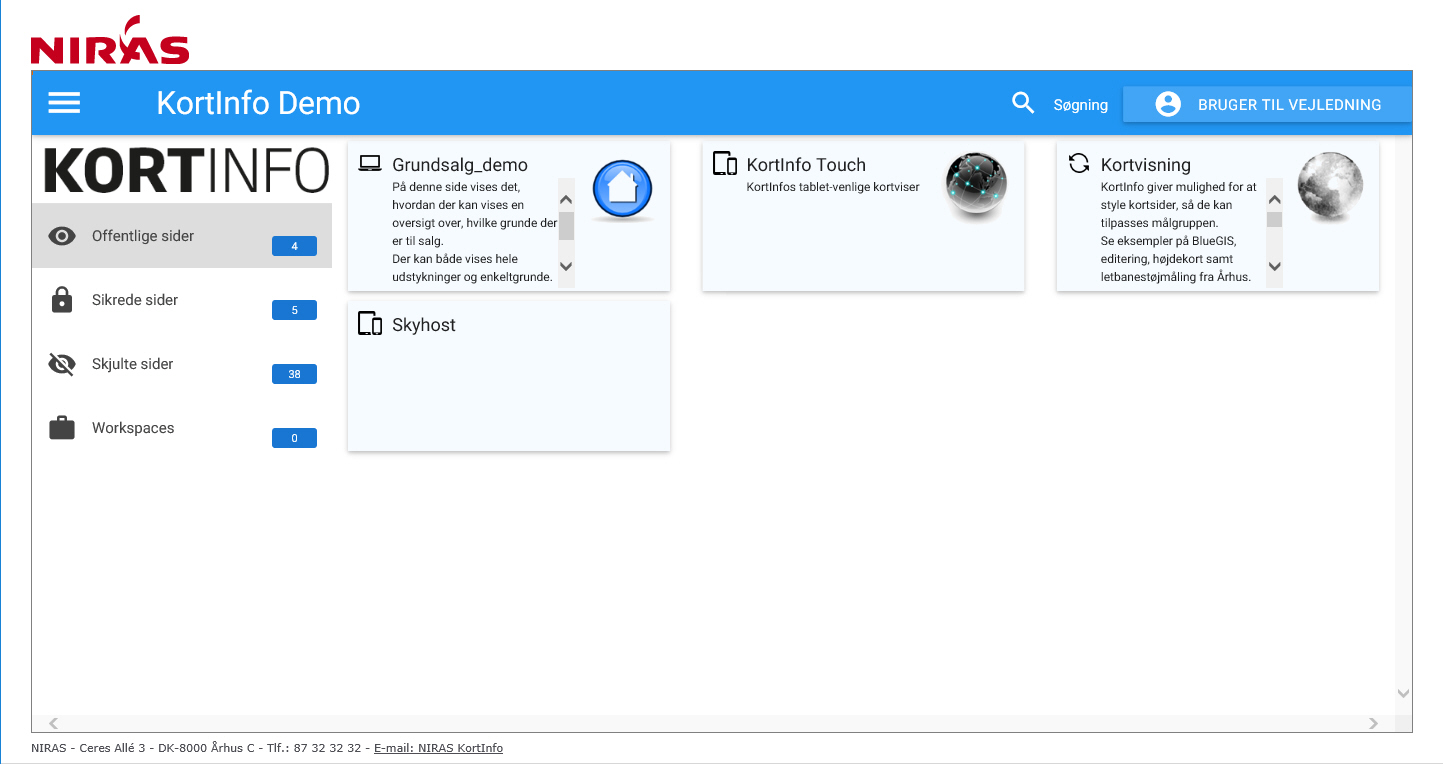Click the dark globe thumbnail of KortInfo Touch
The height and width of the screenshot is (764, 1443).
[x=976, y=186]
